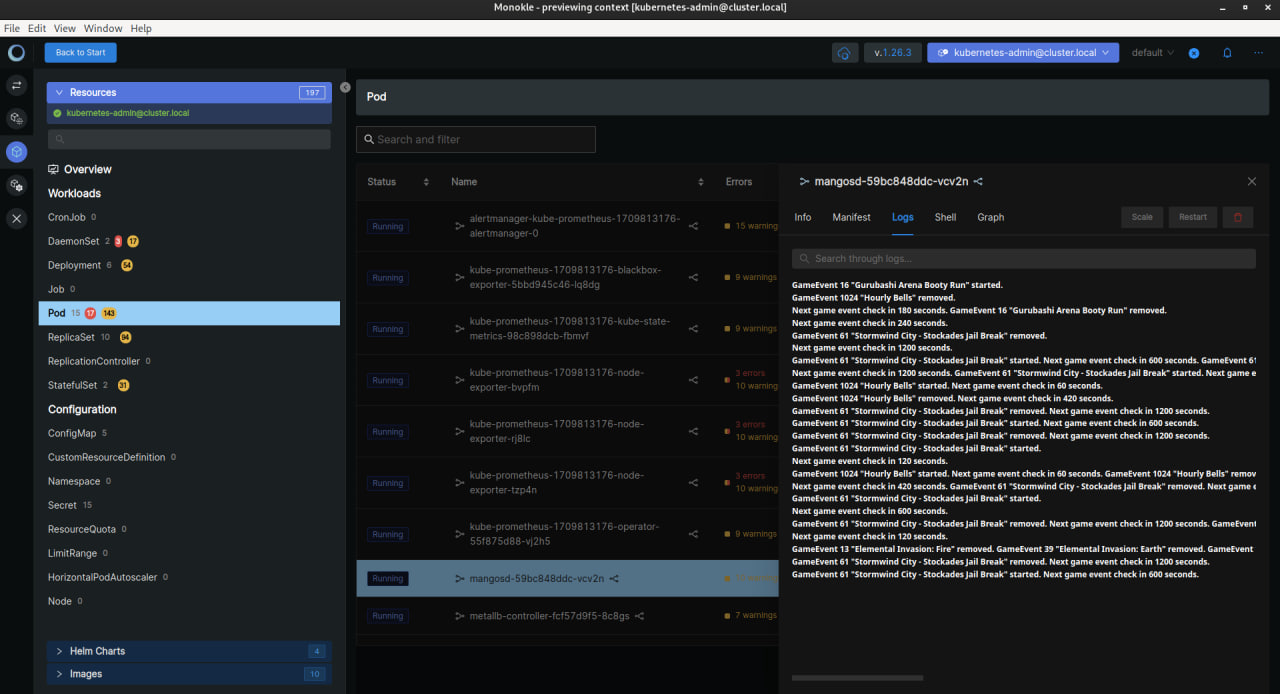The height and width of the screenshot is (694, 1280).
Task: Open the File menu
Action: [x=12, y=28]
